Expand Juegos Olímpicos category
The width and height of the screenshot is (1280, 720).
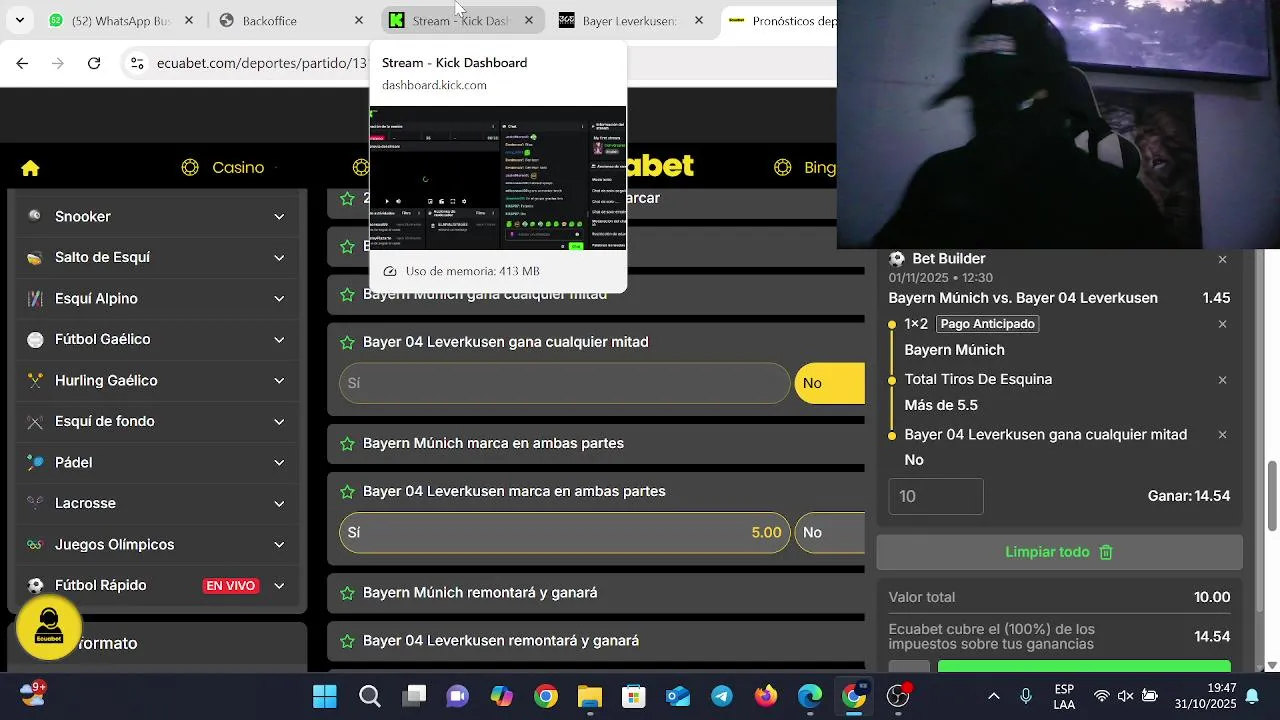point(279,545)
